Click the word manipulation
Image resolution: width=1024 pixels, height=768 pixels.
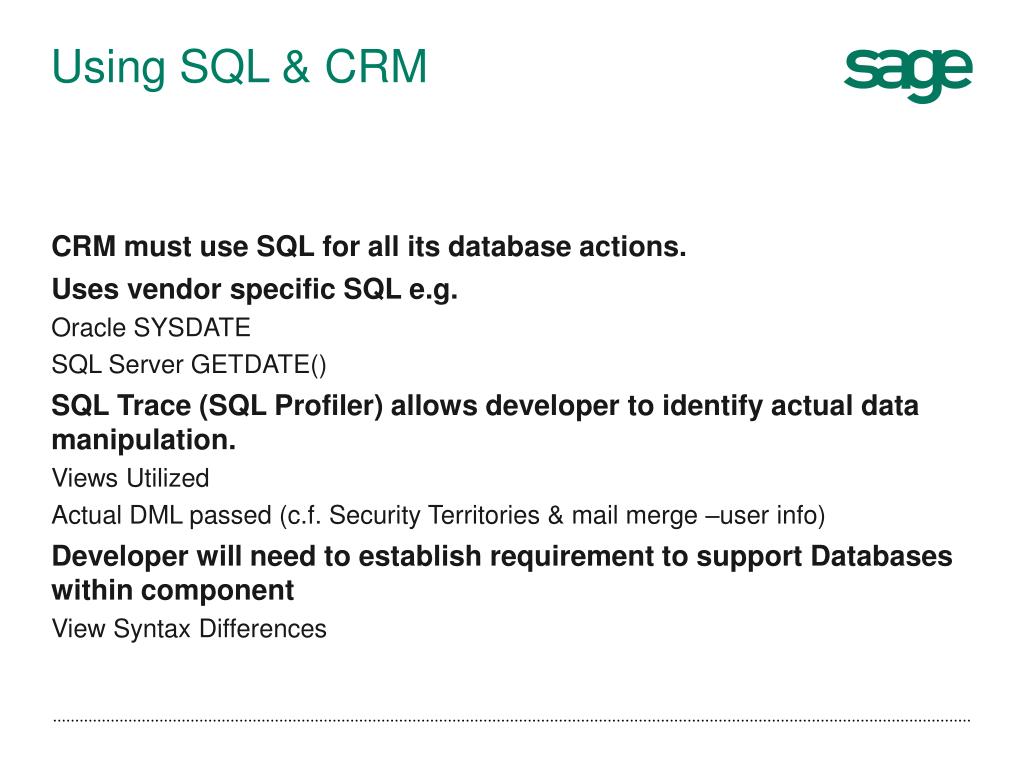point(144,440)
